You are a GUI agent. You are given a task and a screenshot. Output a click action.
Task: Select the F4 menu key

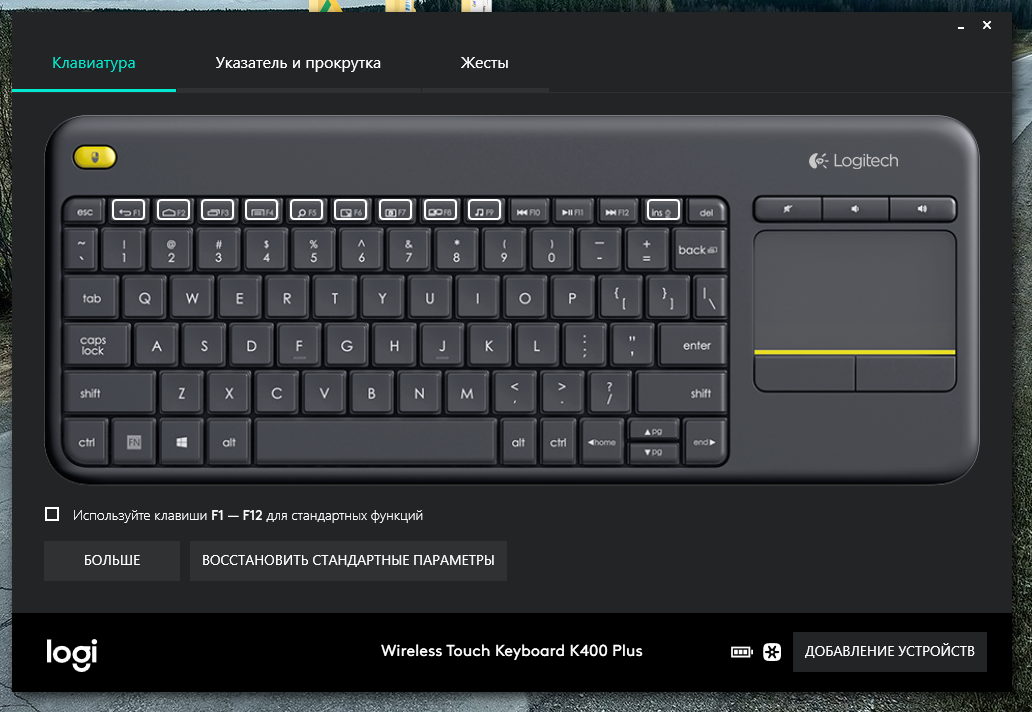tap(262, 211)
